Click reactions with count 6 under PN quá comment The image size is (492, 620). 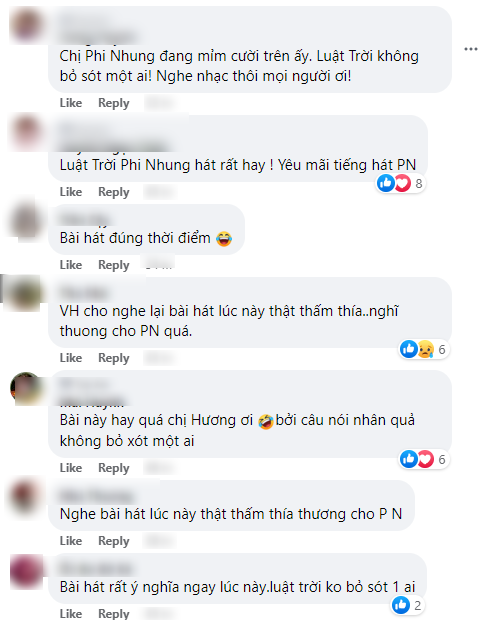pyautogui.click(x=424, y=350)
